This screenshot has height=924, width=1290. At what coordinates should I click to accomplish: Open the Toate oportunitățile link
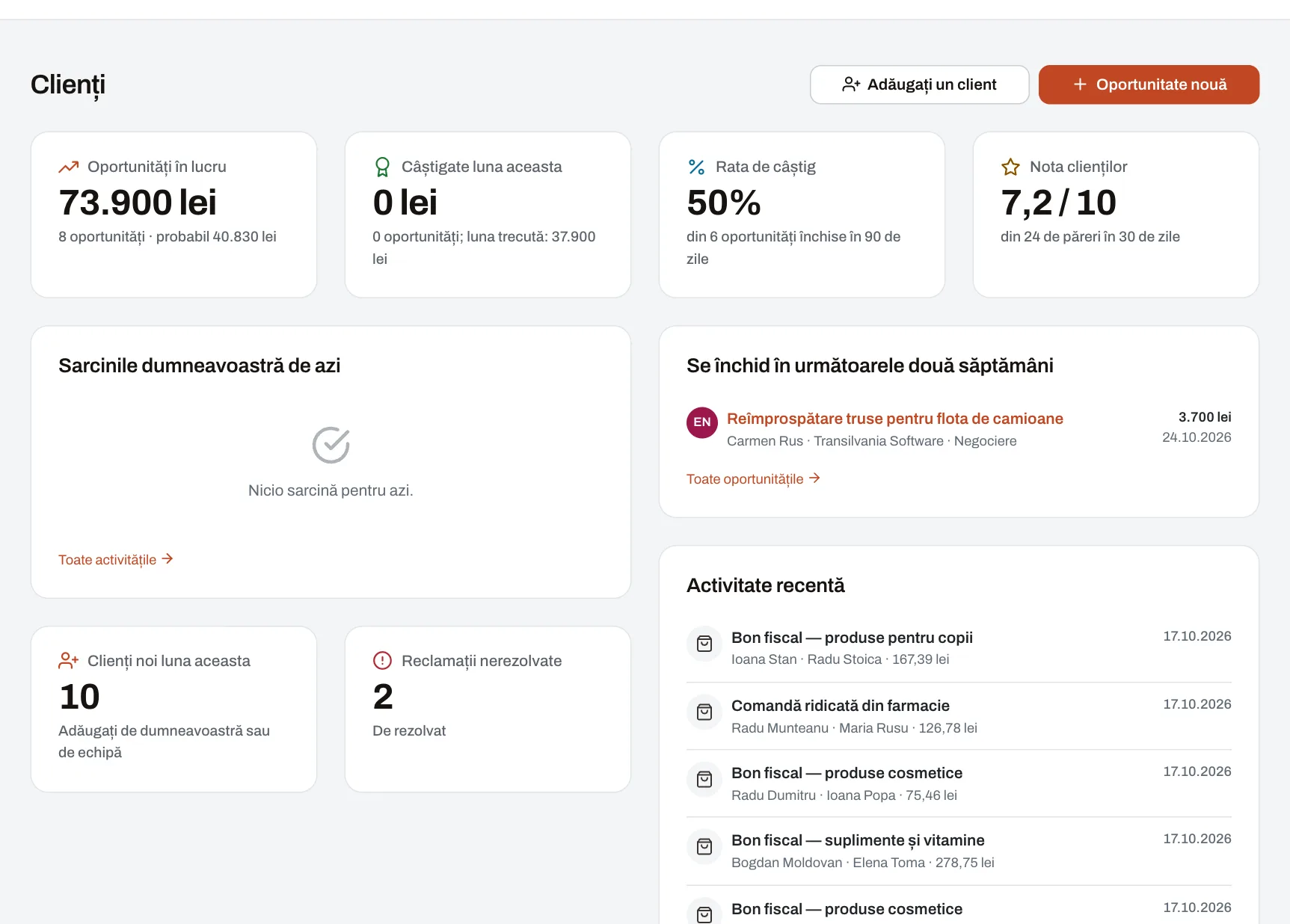[x=754, y=479]
